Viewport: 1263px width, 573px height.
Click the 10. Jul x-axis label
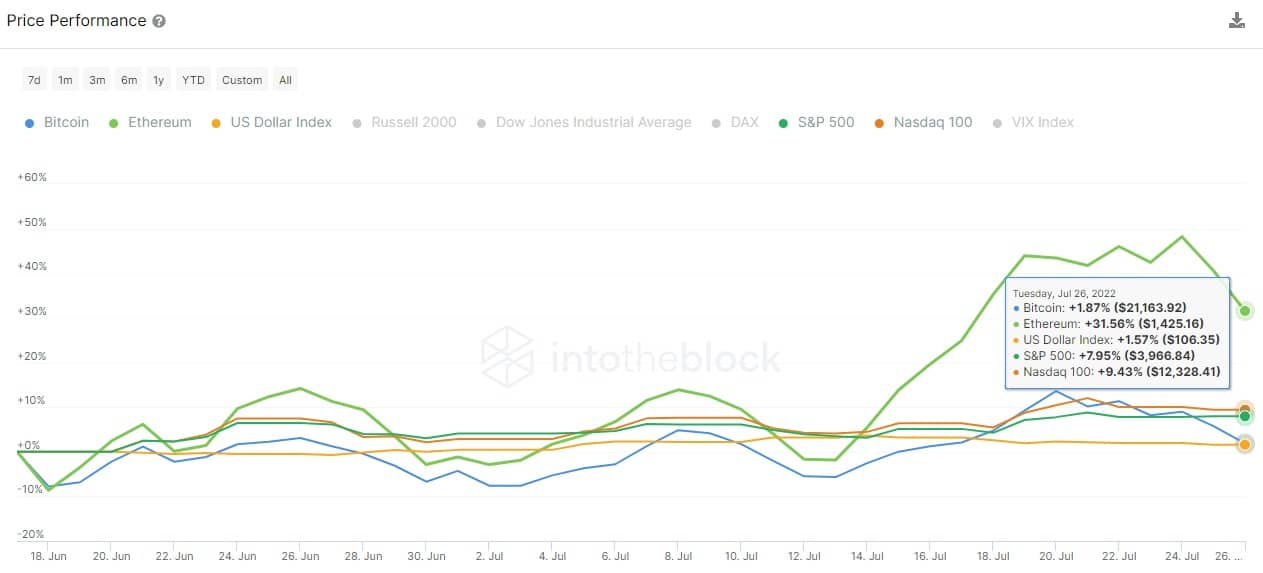(x=741, y=556)
